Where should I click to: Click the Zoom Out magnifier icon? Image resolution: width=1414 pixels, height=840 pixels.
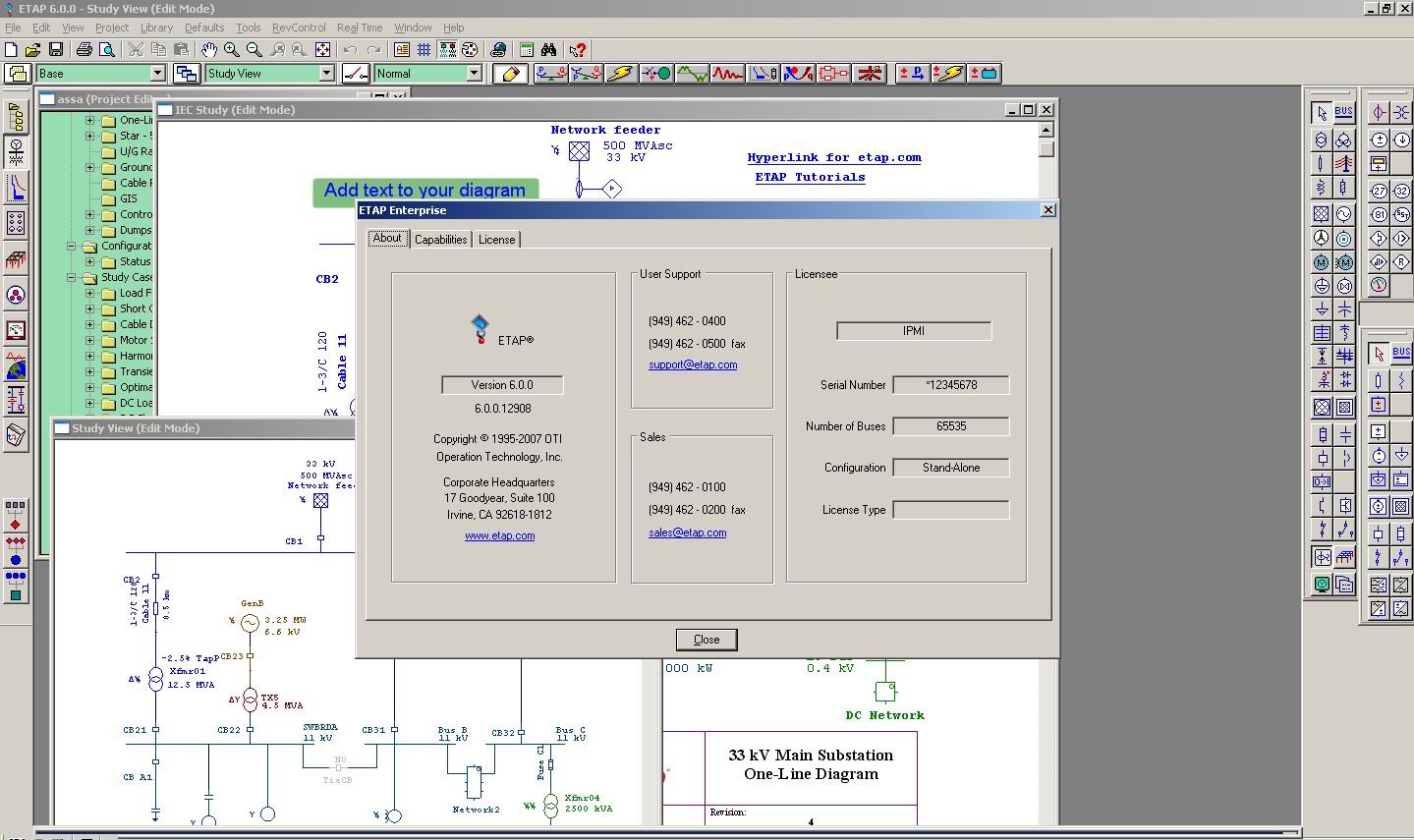(255, 49)
